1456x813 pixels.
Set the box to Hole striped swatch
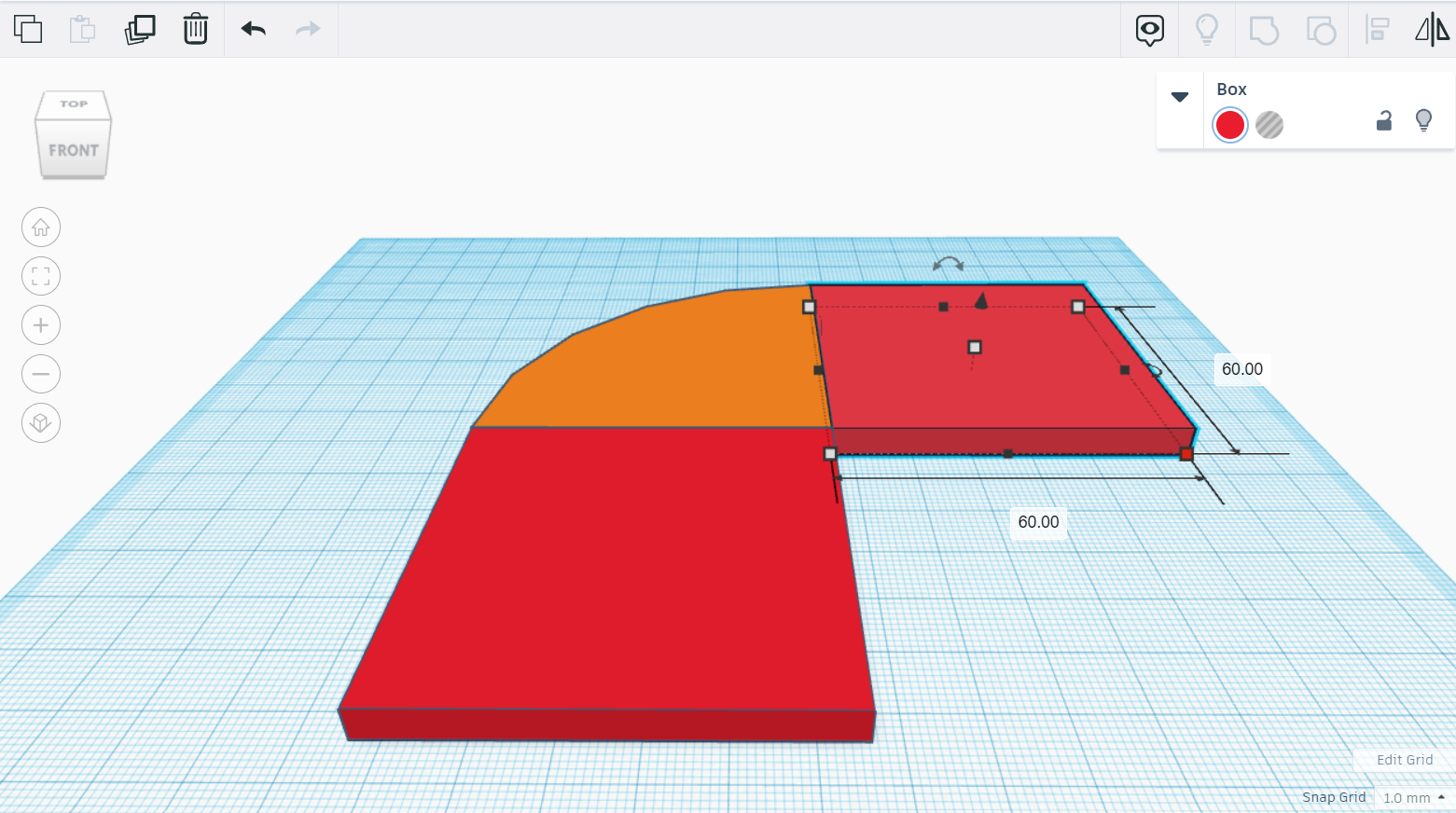coord(1269,125)
